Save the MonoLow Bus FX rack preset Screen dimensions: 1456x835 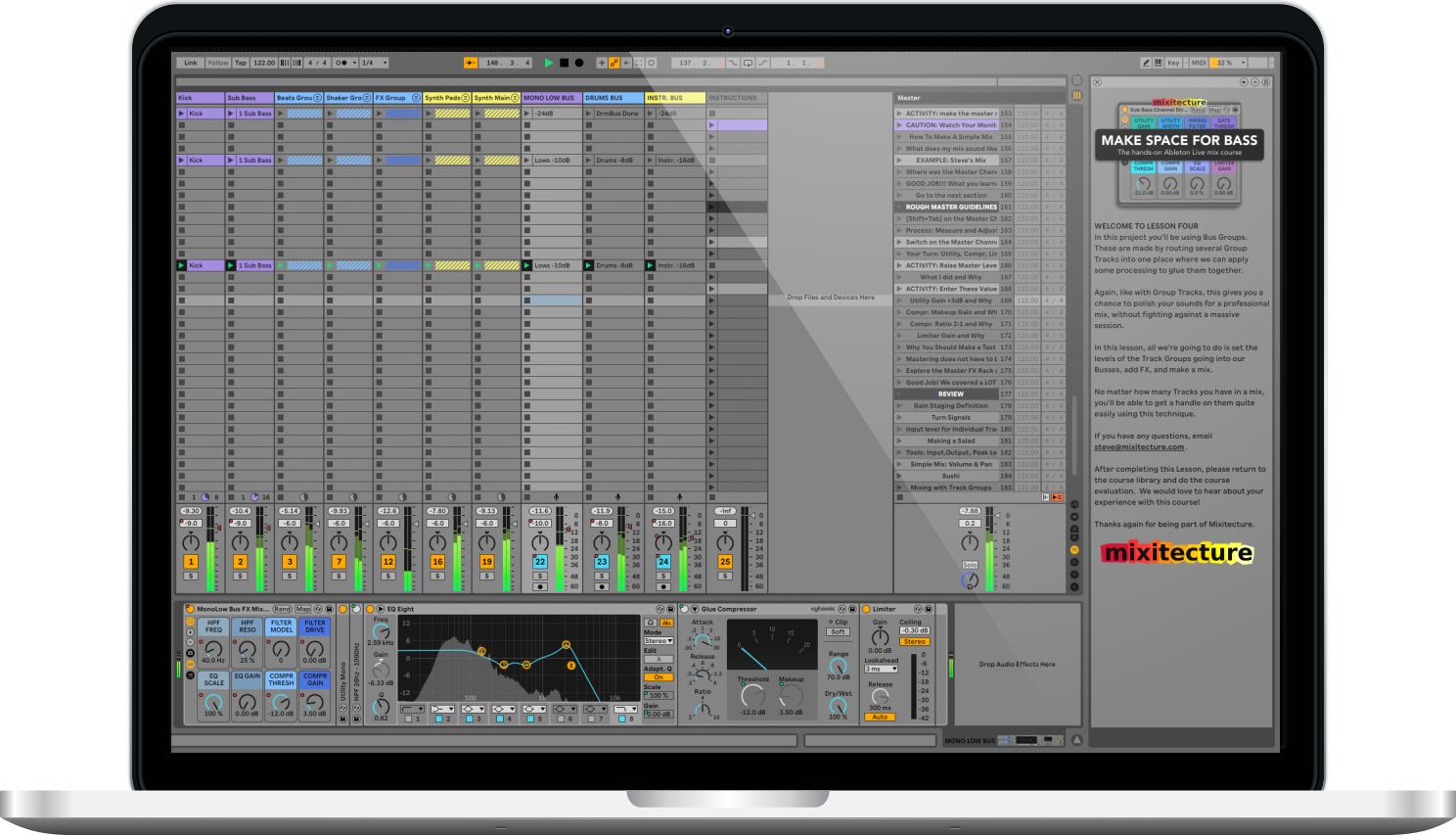tap(329, 609)
